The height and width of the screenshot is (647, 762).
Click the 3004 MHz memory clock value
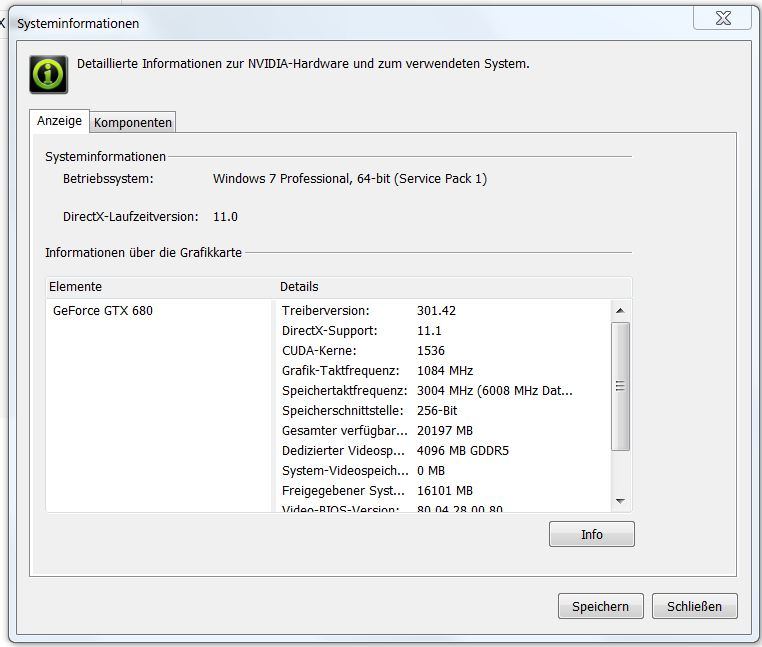[x=495, y=390]
